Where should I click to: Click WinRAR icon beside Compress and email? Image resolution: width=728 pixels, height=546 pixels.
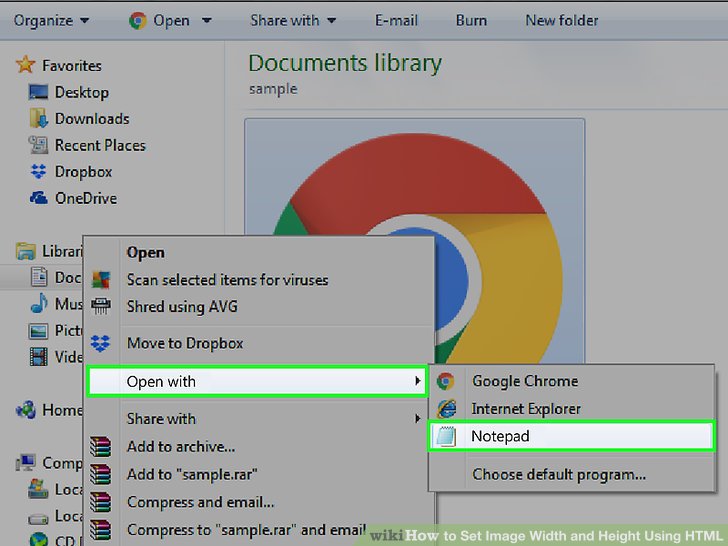click(x=101, y=502)
